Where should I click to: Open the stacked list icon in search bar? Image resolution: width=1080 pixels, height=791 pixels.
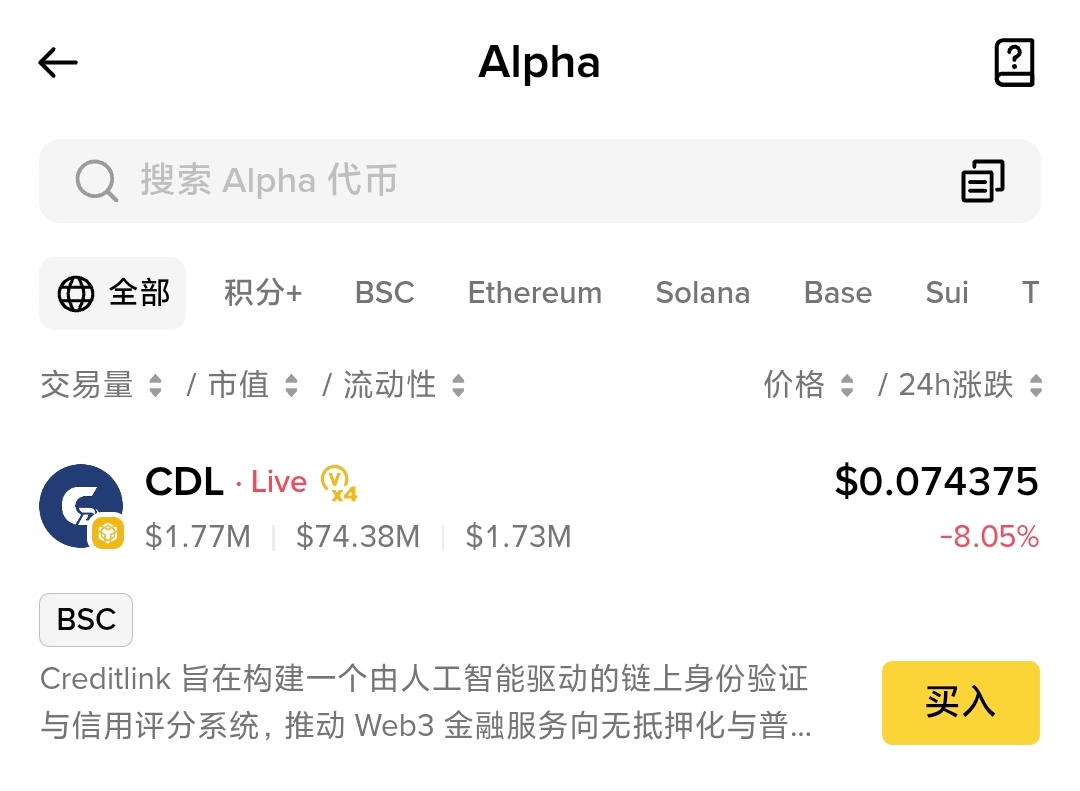pyautogui.click(x=982, y=181)
